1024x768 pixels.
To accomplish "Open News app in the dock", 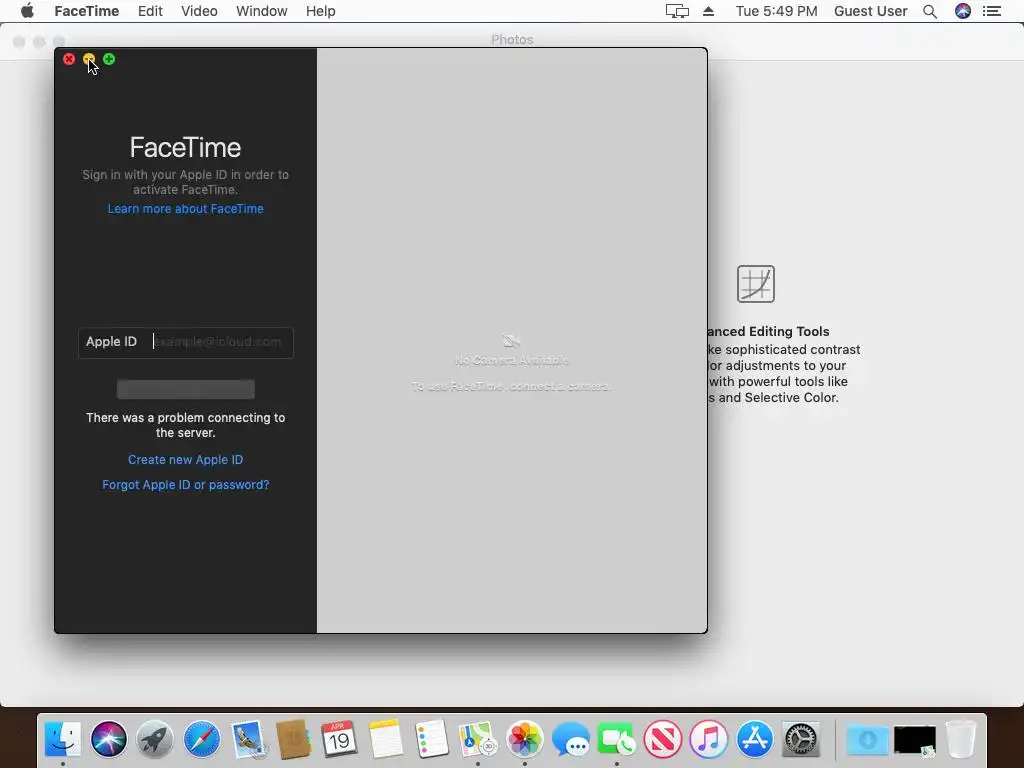I will (662, 739).
